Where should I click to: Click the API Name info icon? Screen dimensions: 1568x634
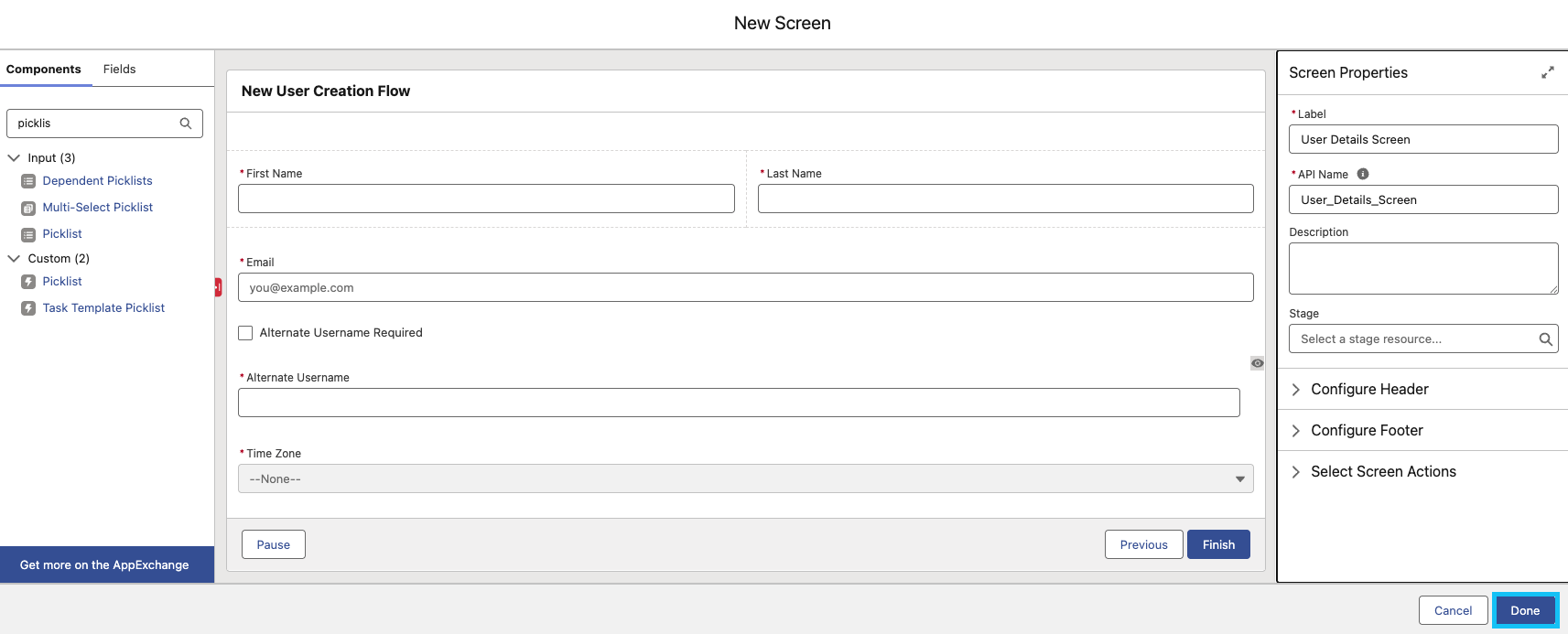point(1363,174)
